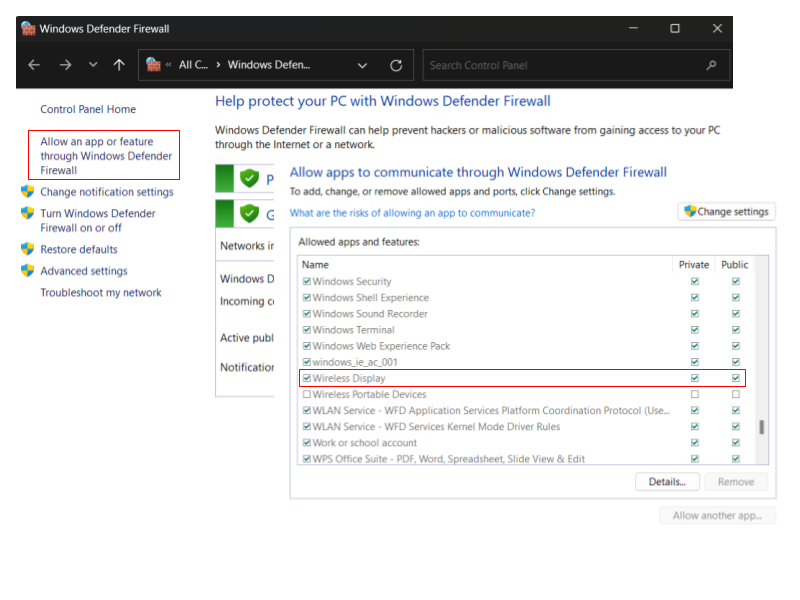Image resolution: width=800 pixels, height=600 pixels.
Task: Expand the address bar history dropdown
Action: pos(362,66)
